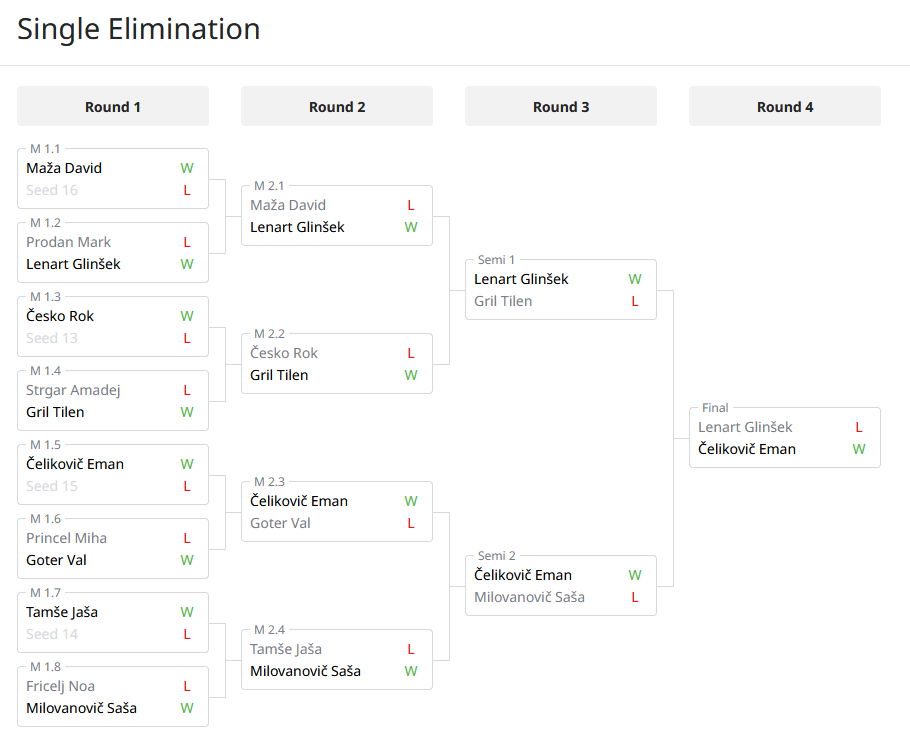Select Goter Val in match M 2.3

point(281,523)
